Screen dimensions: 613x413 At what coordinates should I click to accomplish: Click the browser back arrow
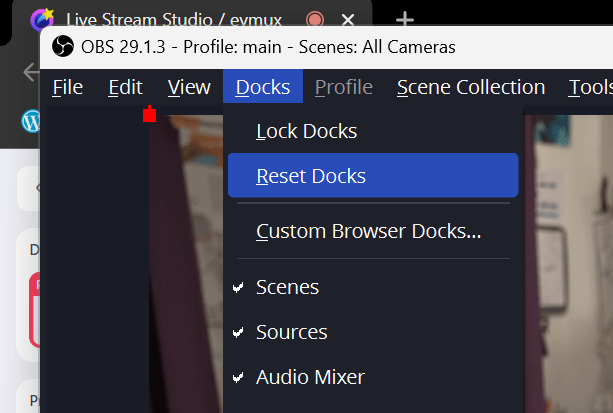point(31,72)
